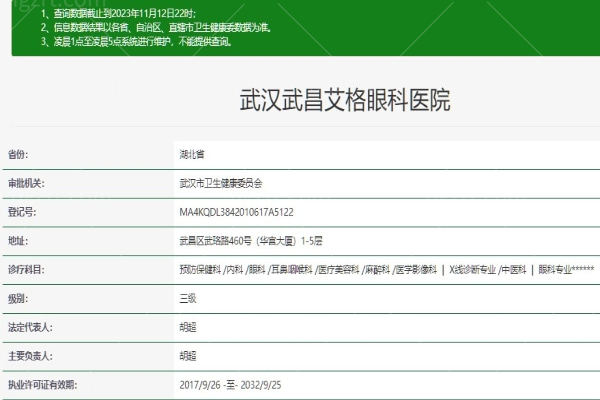This screenshot has height=400, width=600.
Task: Click the 诊疗科目 label
Action: 26,269
